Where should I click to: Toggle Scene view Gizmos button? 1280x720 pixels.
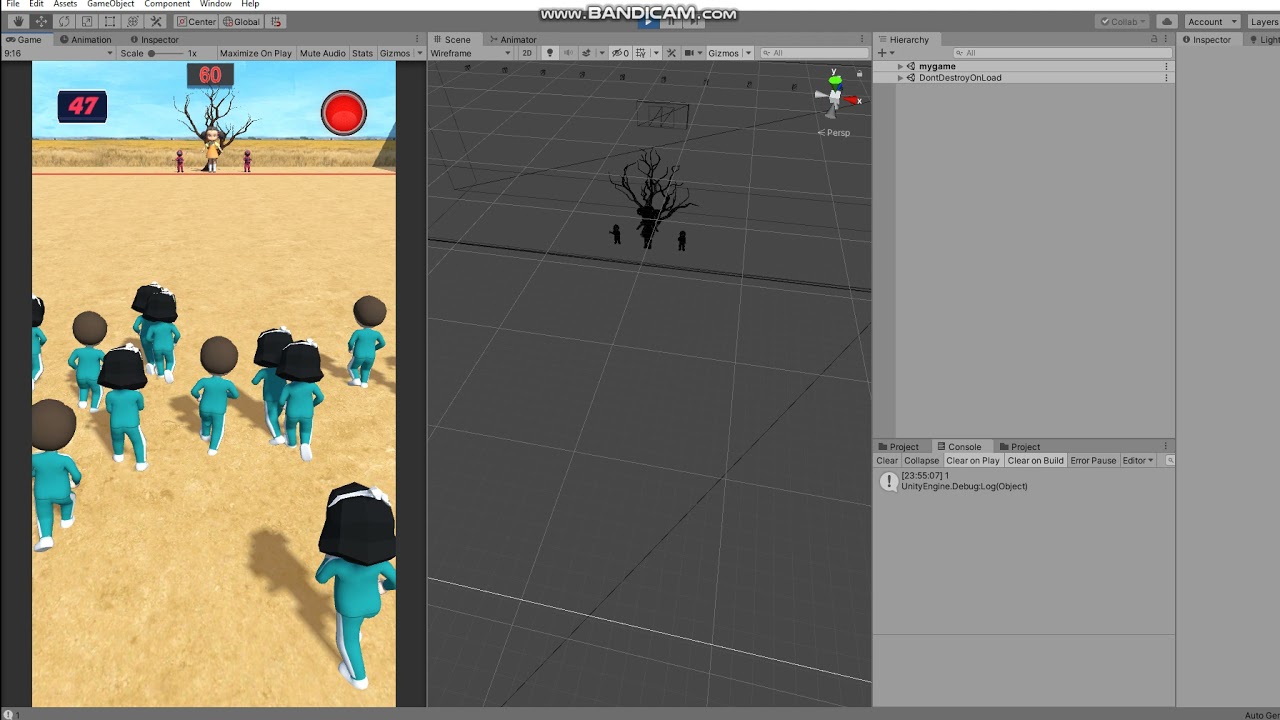click(723, 53)
